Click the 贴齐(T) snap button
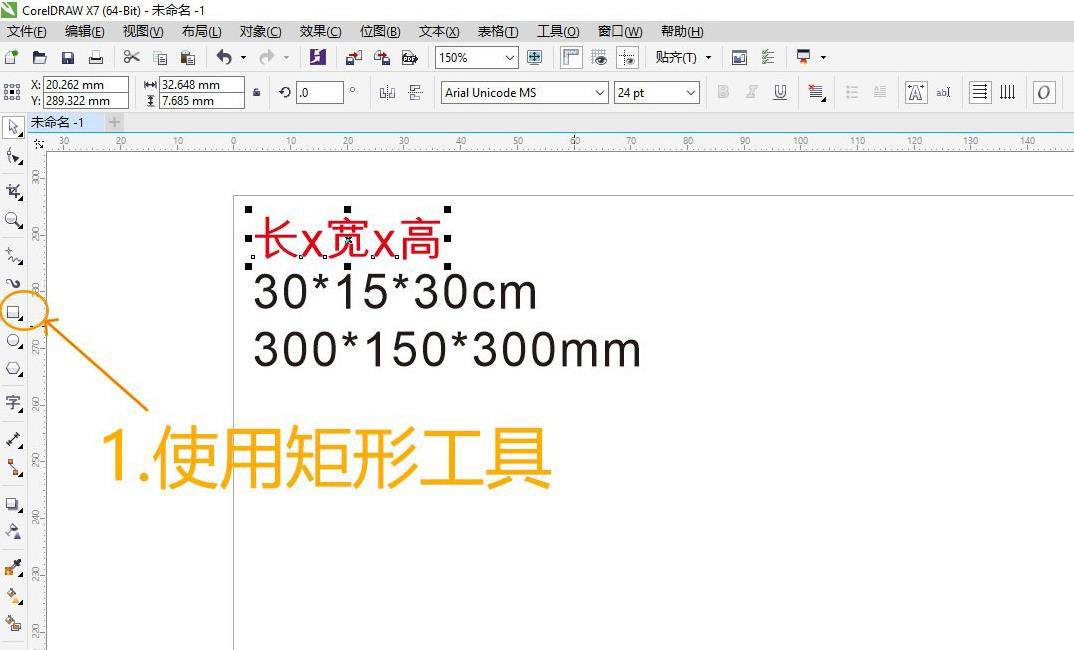 [x=678, y=57]
